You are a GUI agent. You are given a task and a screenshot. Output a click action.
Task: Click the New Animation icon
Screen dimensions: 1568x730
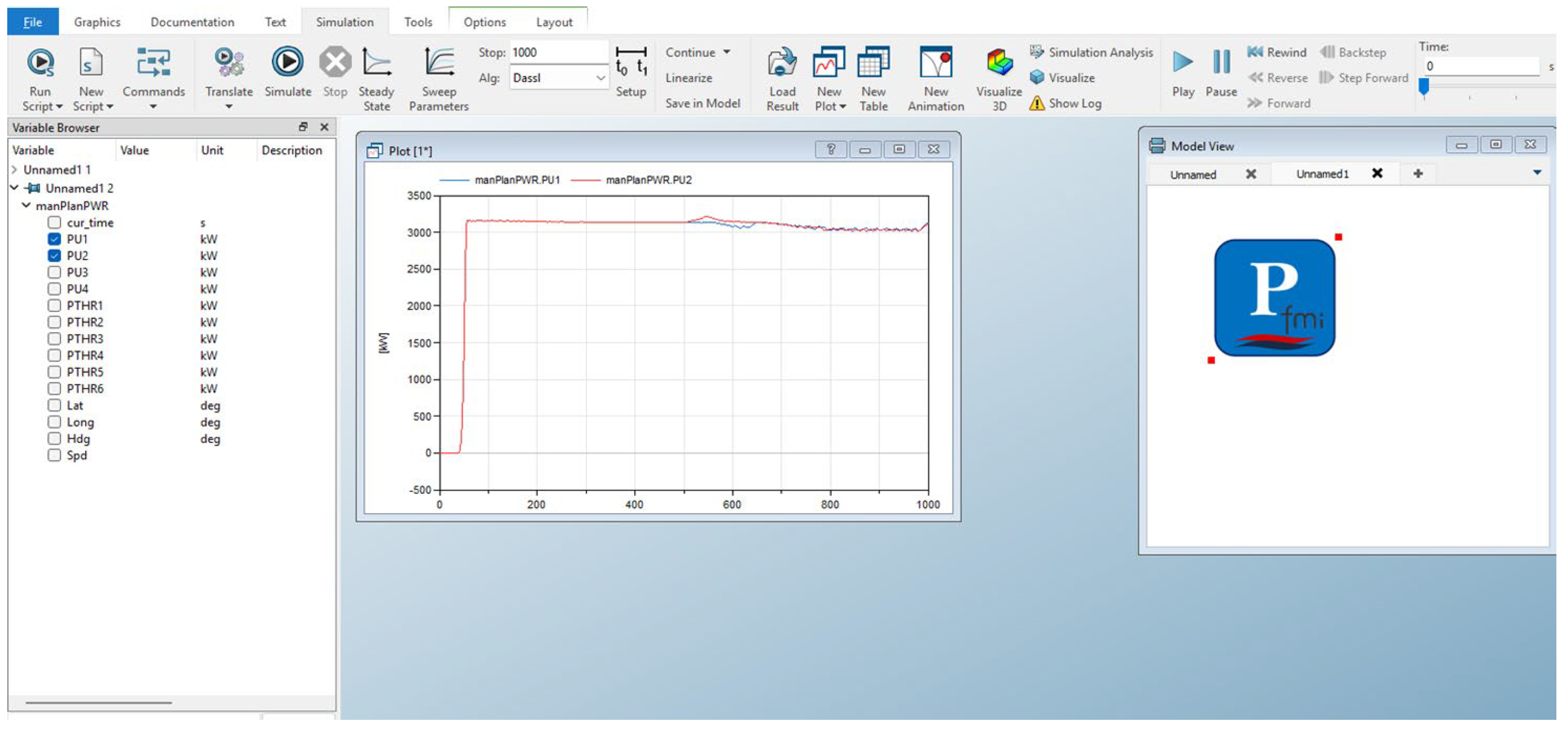pos(935,62)
